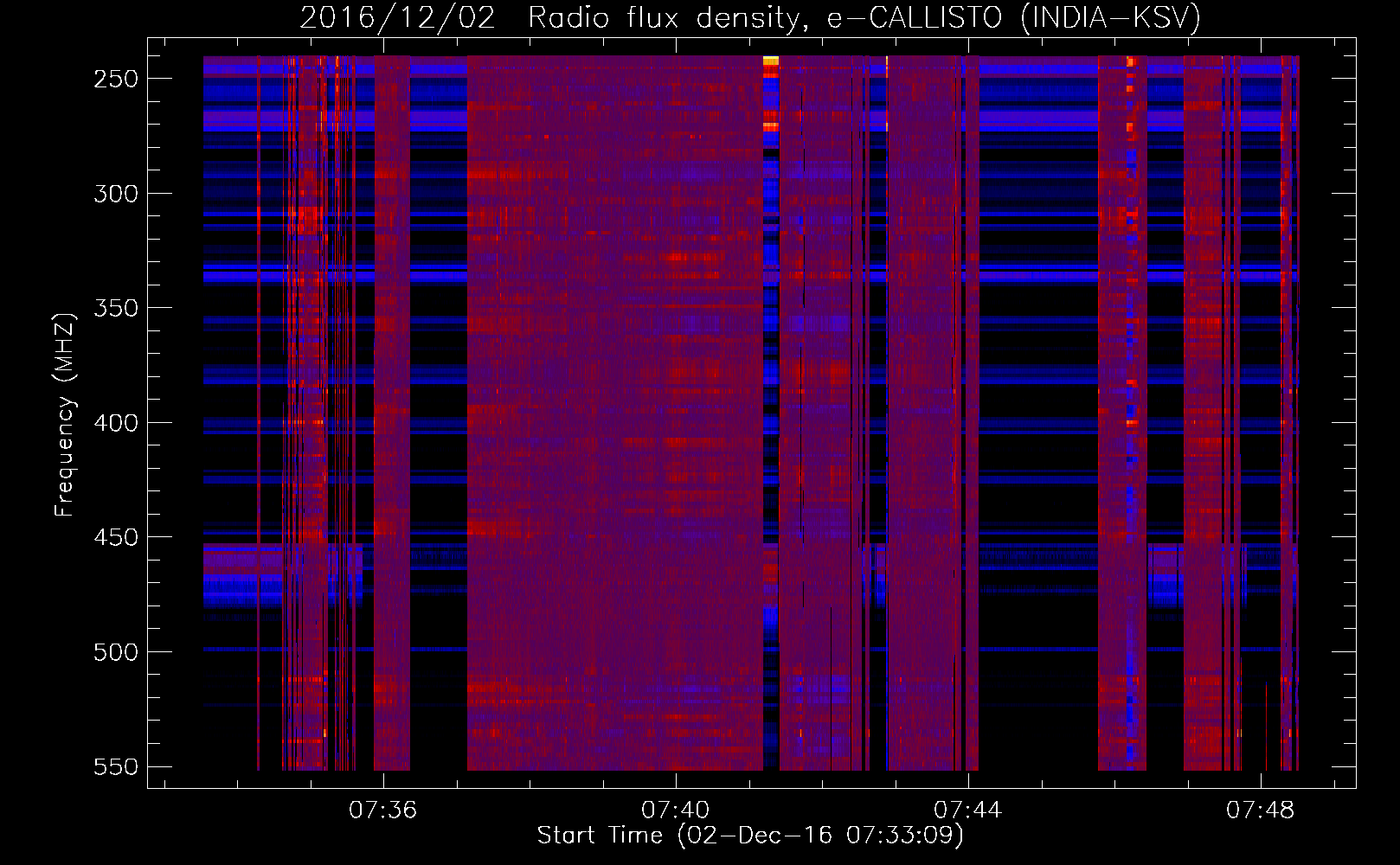Click the 500 frequency tick label
The image size is (1400, 865).
coord(116,652)
